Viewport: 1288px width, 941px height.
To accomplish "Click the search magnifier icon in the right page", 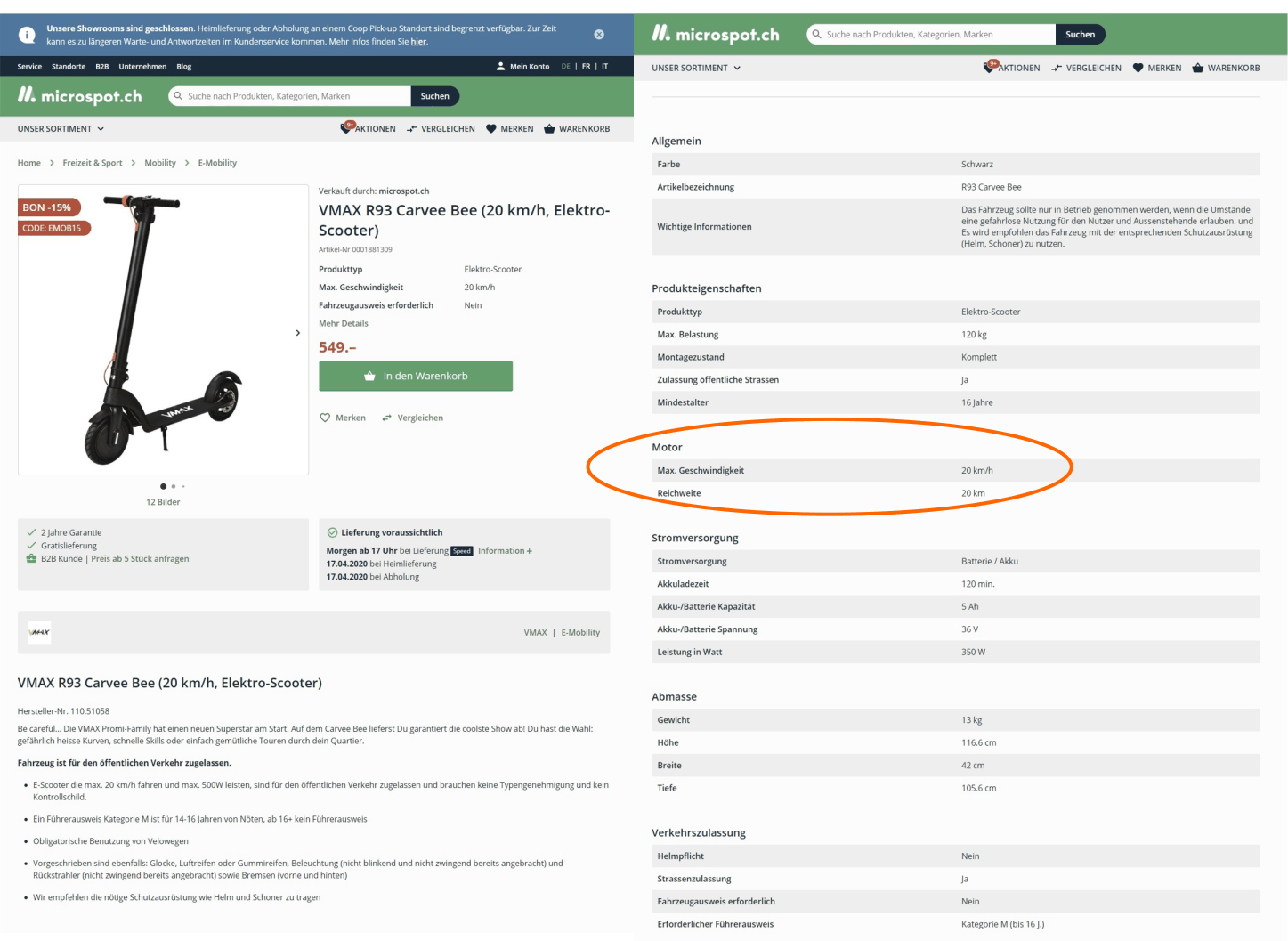I will (816, 34).
